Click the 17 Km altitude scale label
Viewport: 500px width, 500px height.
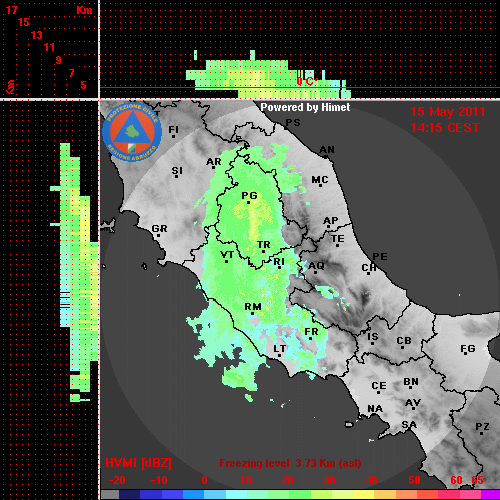(x=11, y=10)
